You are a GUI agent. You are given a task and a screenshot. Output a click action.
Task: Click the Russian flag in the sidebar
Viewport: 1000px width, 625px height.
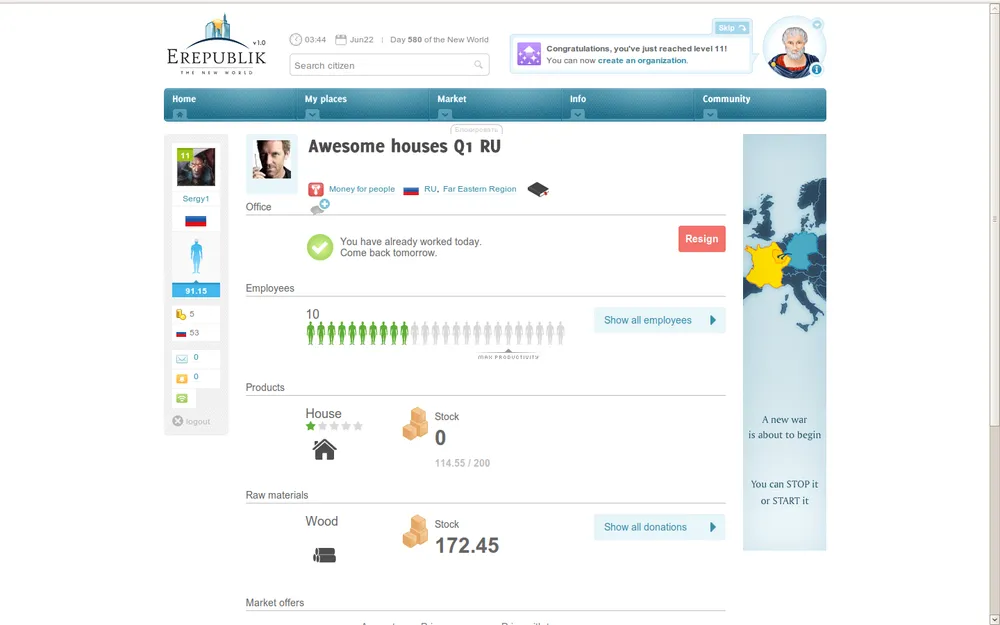pos(196,221)
